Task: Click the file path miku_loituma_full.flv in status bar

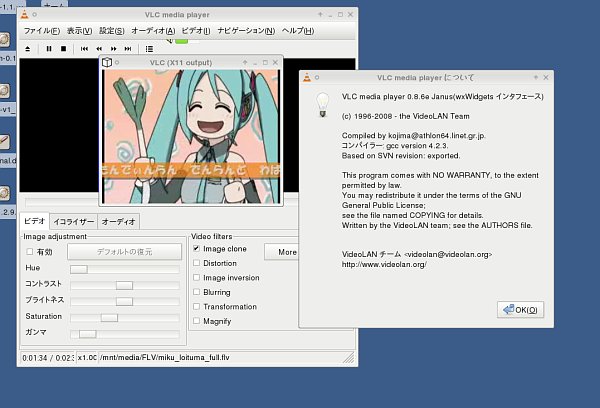Action: tap(165, 357)
